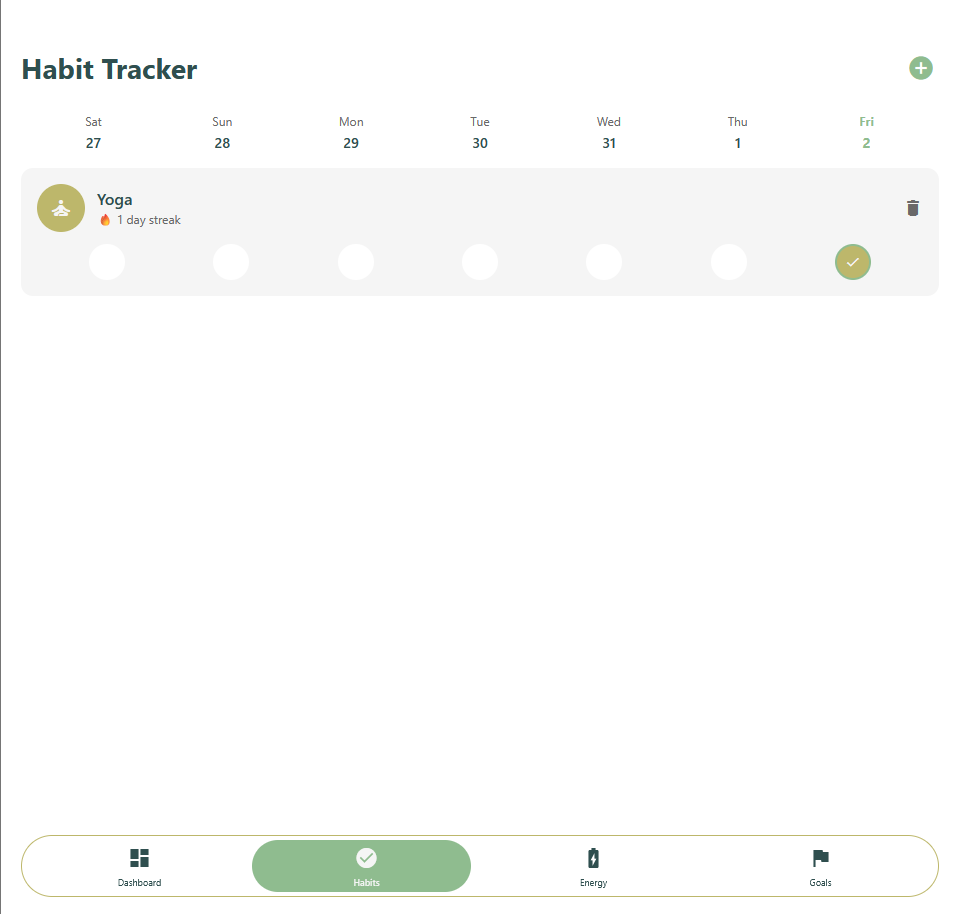Click the add habit plus icon

[x=920, y=68]
